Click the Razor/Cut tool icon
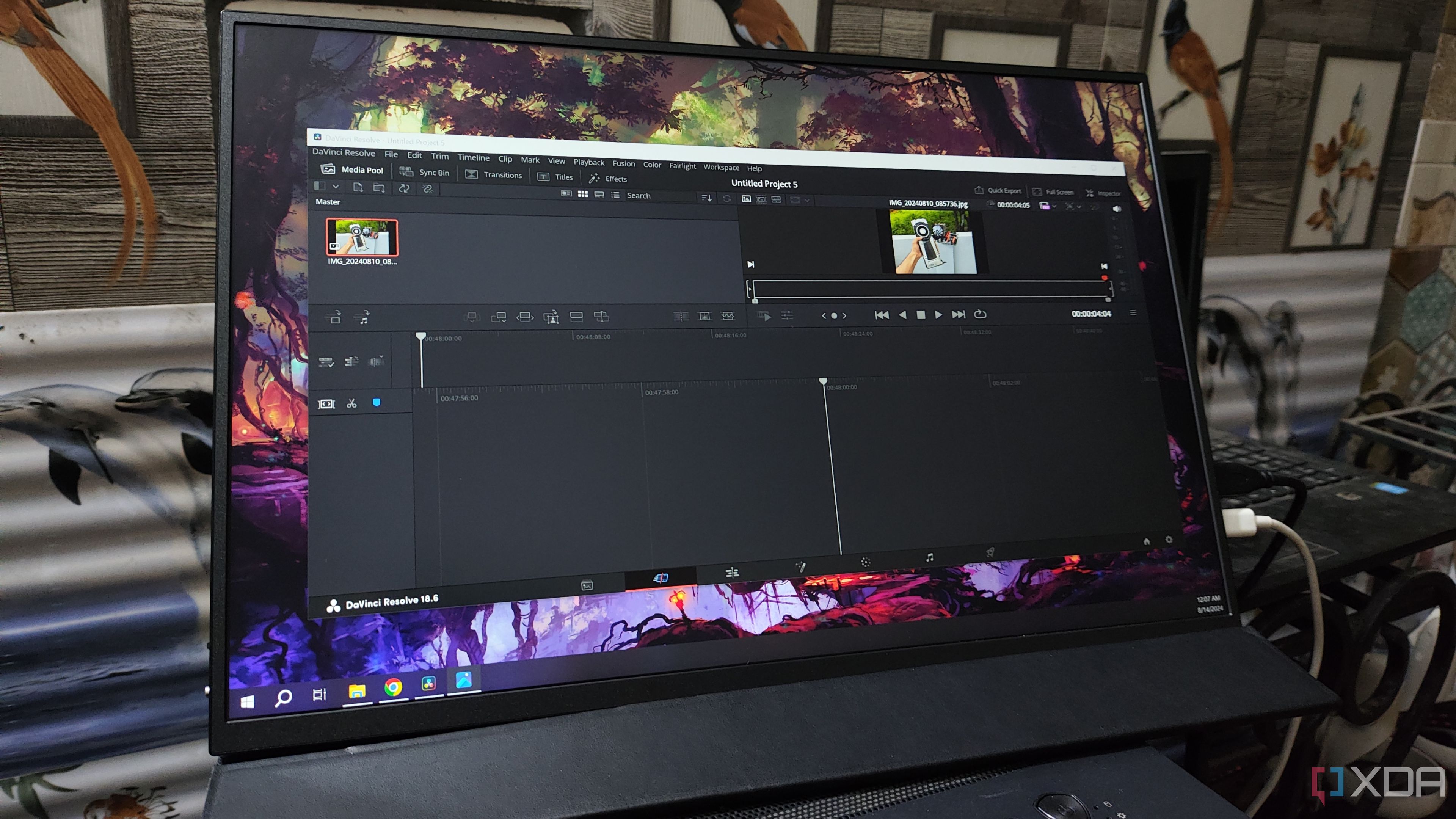The width and height of the screenshot is (1456, 819). (351, 403)
